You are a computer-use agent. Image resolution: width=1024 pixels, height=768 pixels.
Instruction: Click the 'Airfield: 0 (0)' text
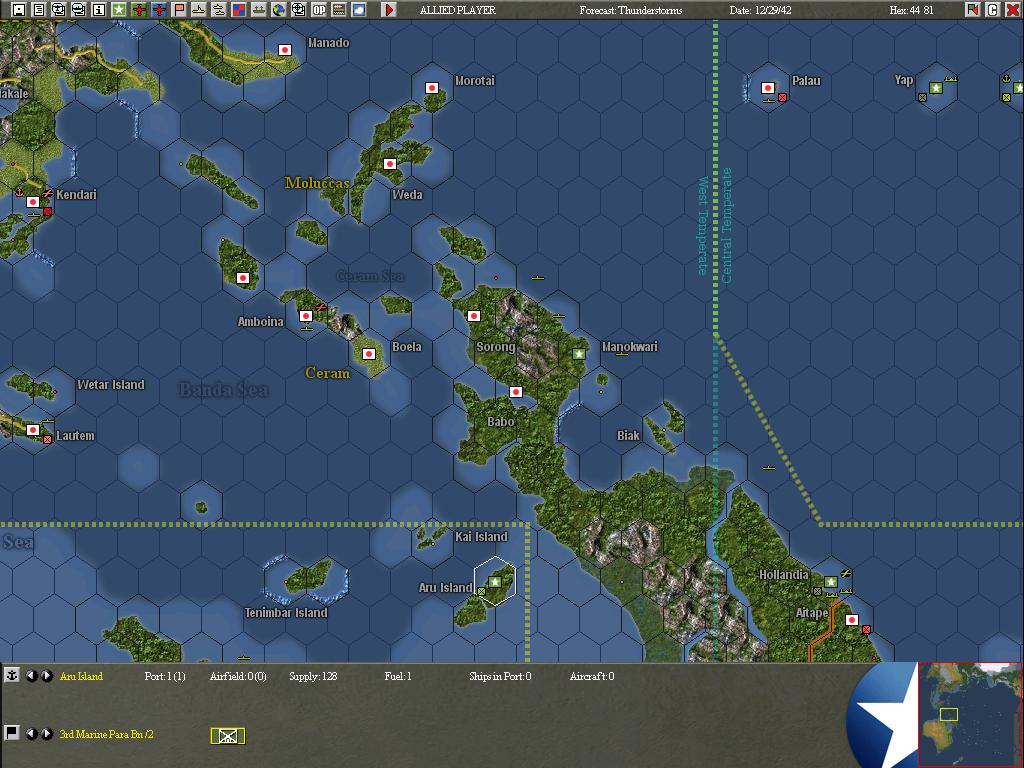[238, 676]
